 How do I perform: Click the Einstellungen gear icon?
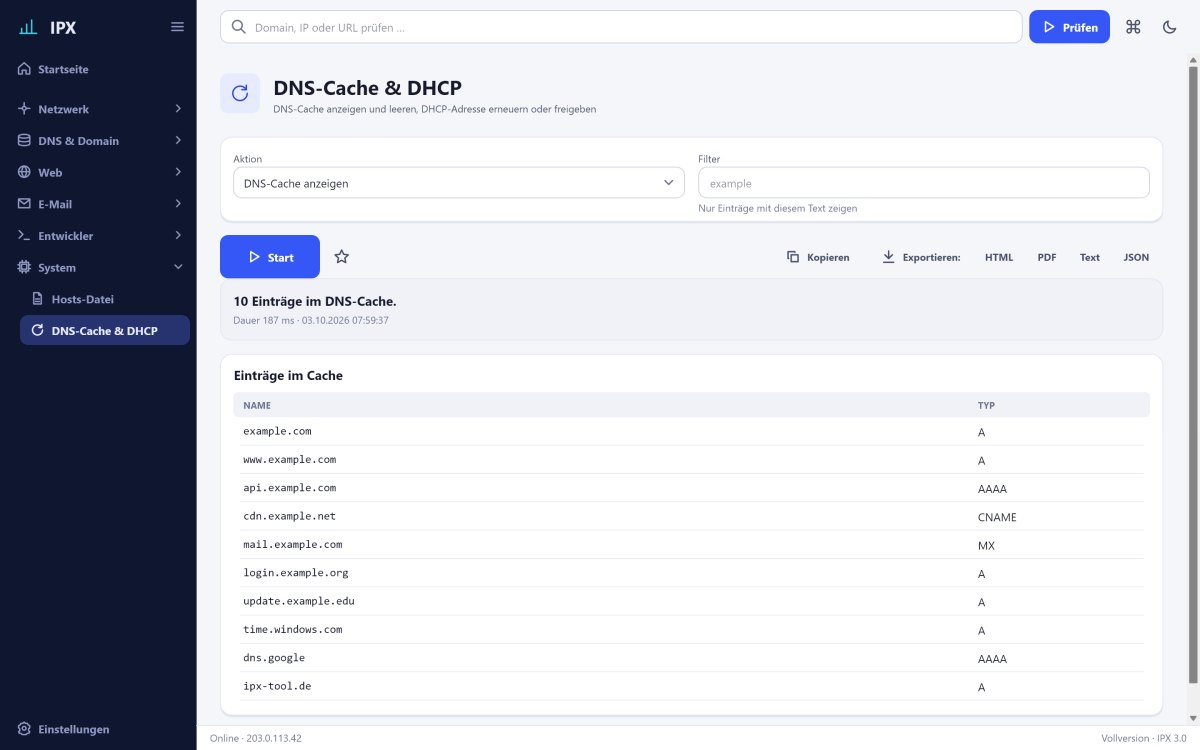click(24, 729)
